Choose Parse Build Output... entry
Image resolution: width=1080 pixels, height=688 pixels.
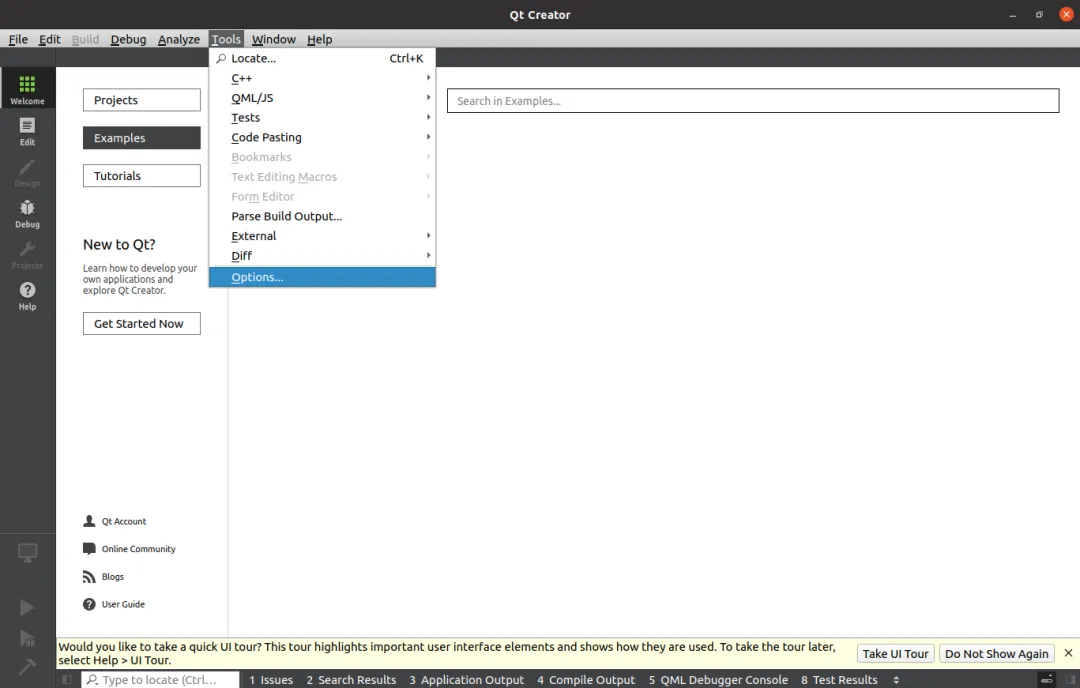tap(322, 216)
